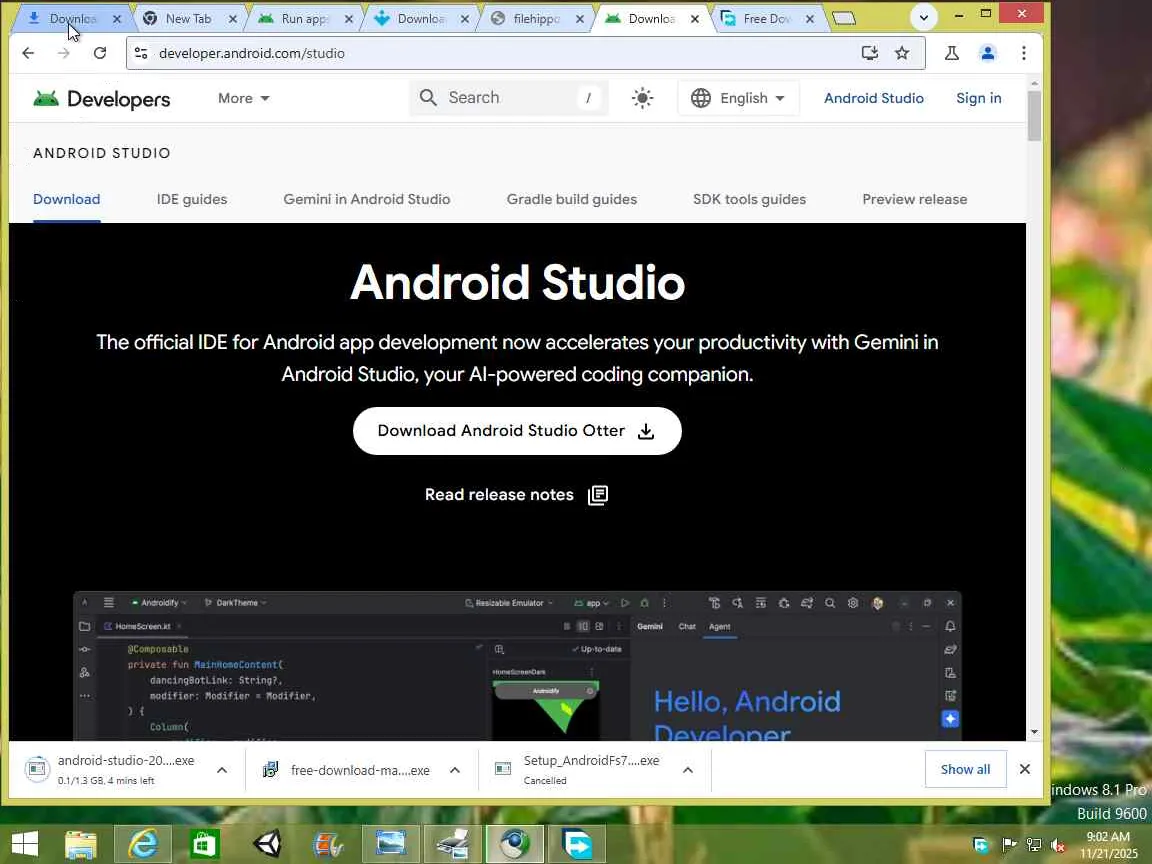The image size is (1152, 864).
Task: Switch to the New Tab browser tab
Action: [187, 19]
